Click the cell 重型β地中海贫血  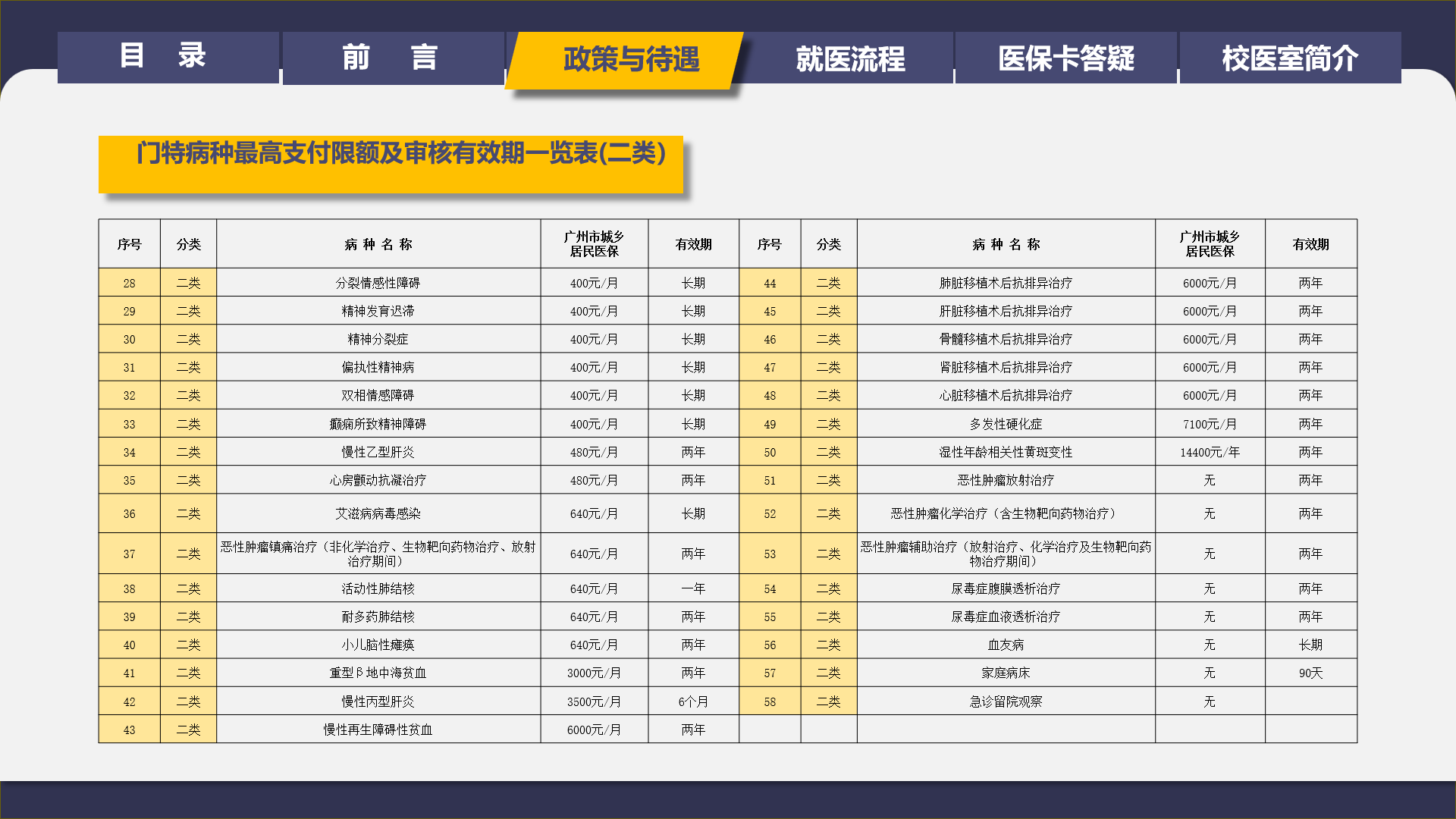point(378,673)
